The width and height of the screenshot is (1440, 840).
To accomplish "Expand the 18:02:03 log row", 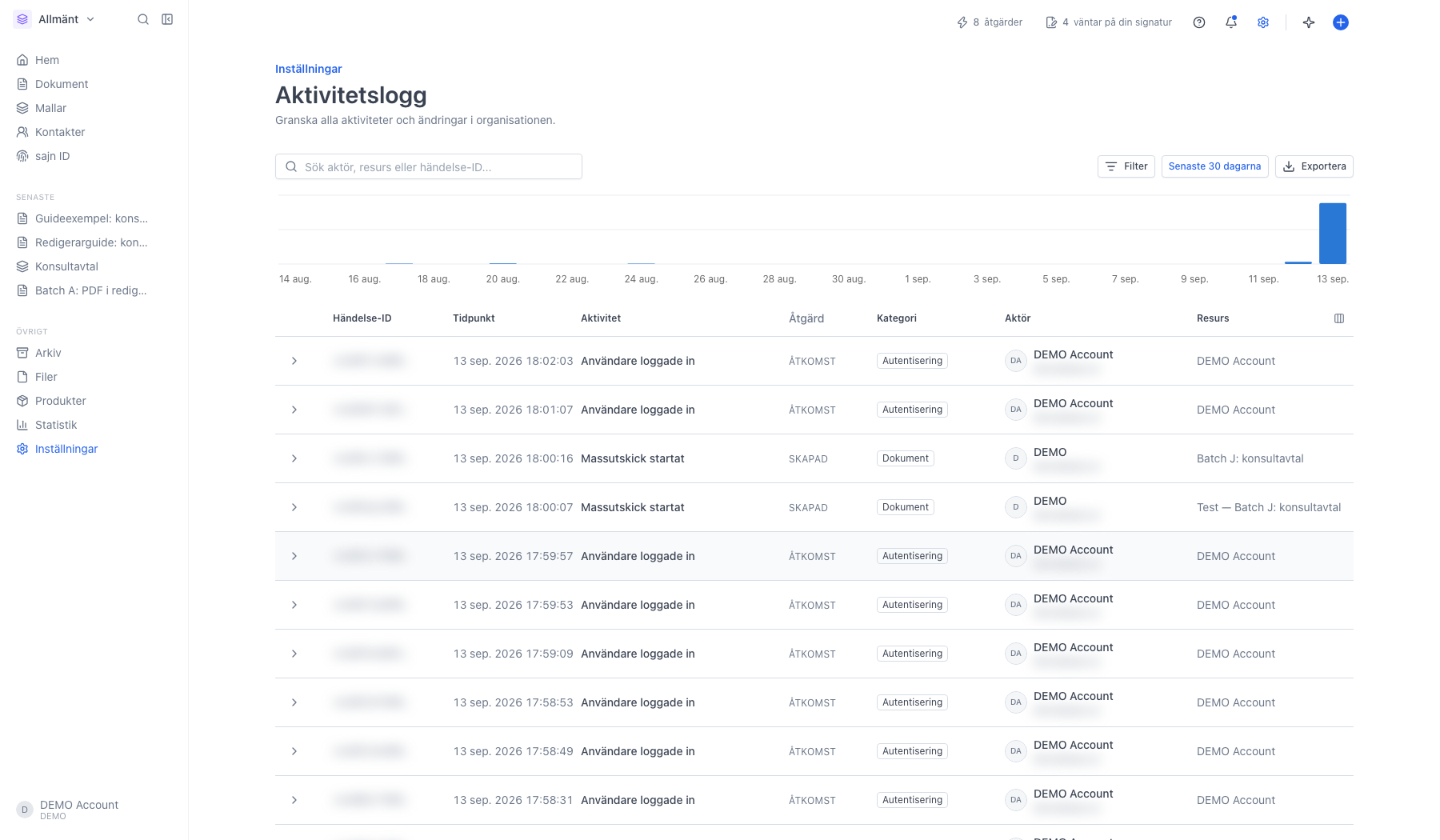I will [x=294, y=361].
